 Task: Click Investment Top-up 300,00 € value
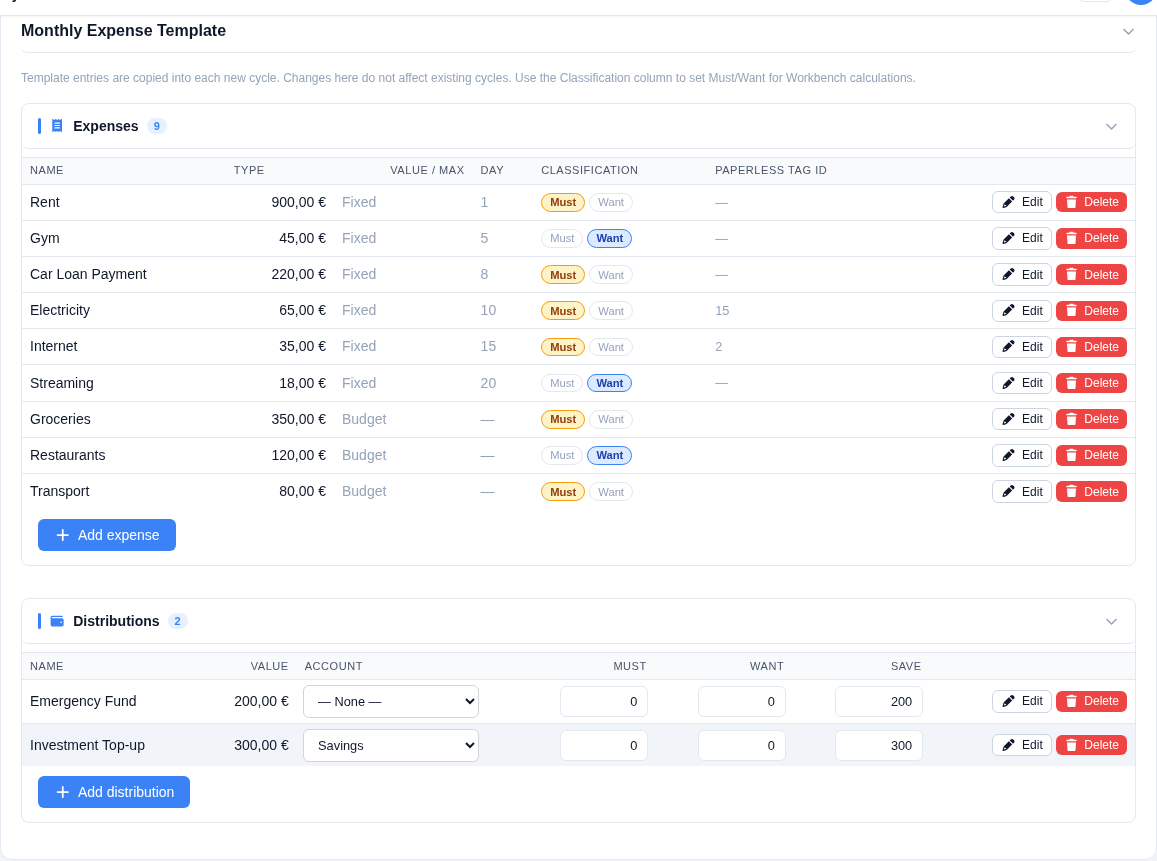click(x=261, y=745)
